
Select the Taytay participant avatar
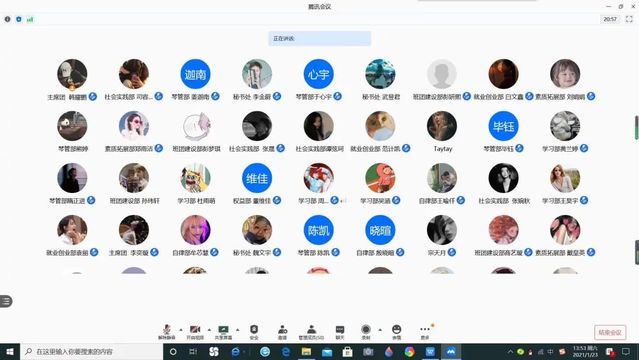(442, 126)
